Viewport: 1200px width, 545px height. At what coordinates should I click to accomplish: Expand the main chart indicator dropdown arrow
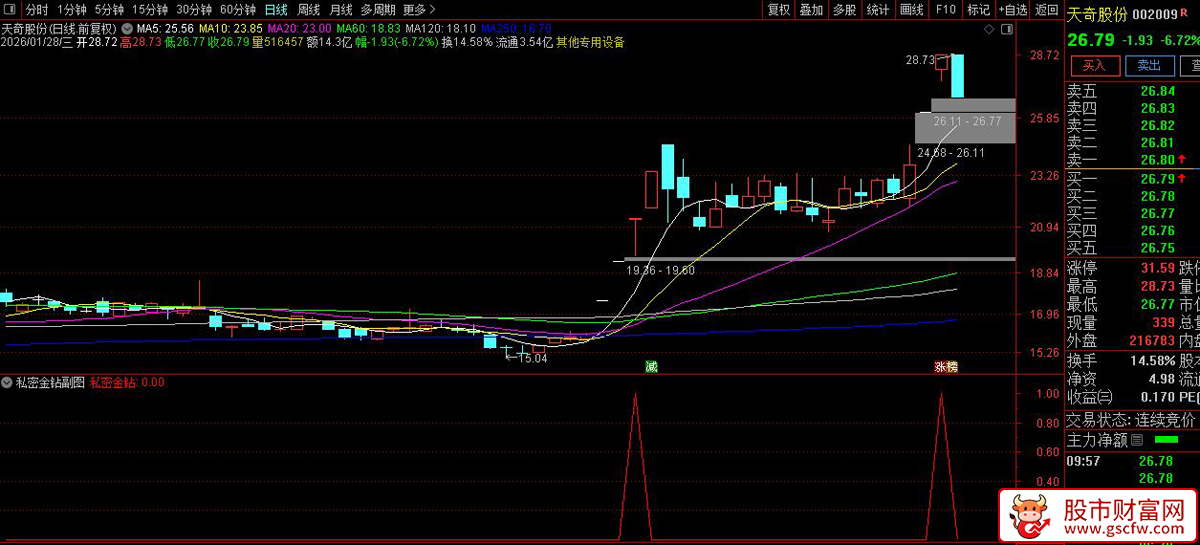126,28
